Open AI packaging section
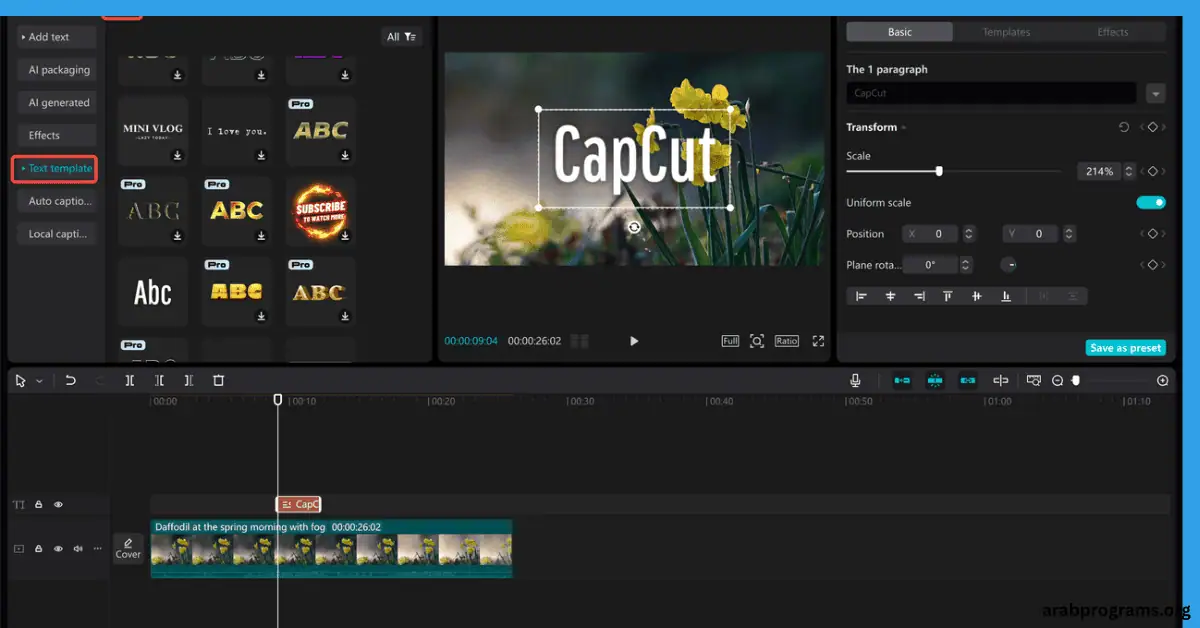This screenshot has height=628, width=1200. coord(57,70)
